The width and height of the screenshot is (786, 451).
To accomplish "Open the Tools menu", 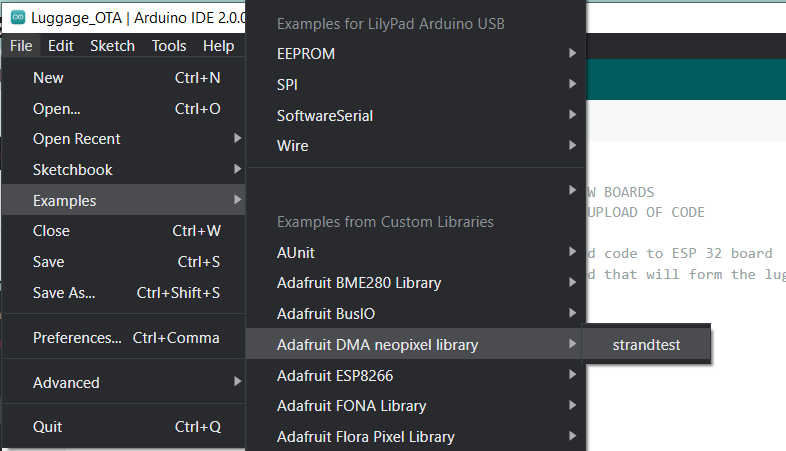I will tap(169, 46).
